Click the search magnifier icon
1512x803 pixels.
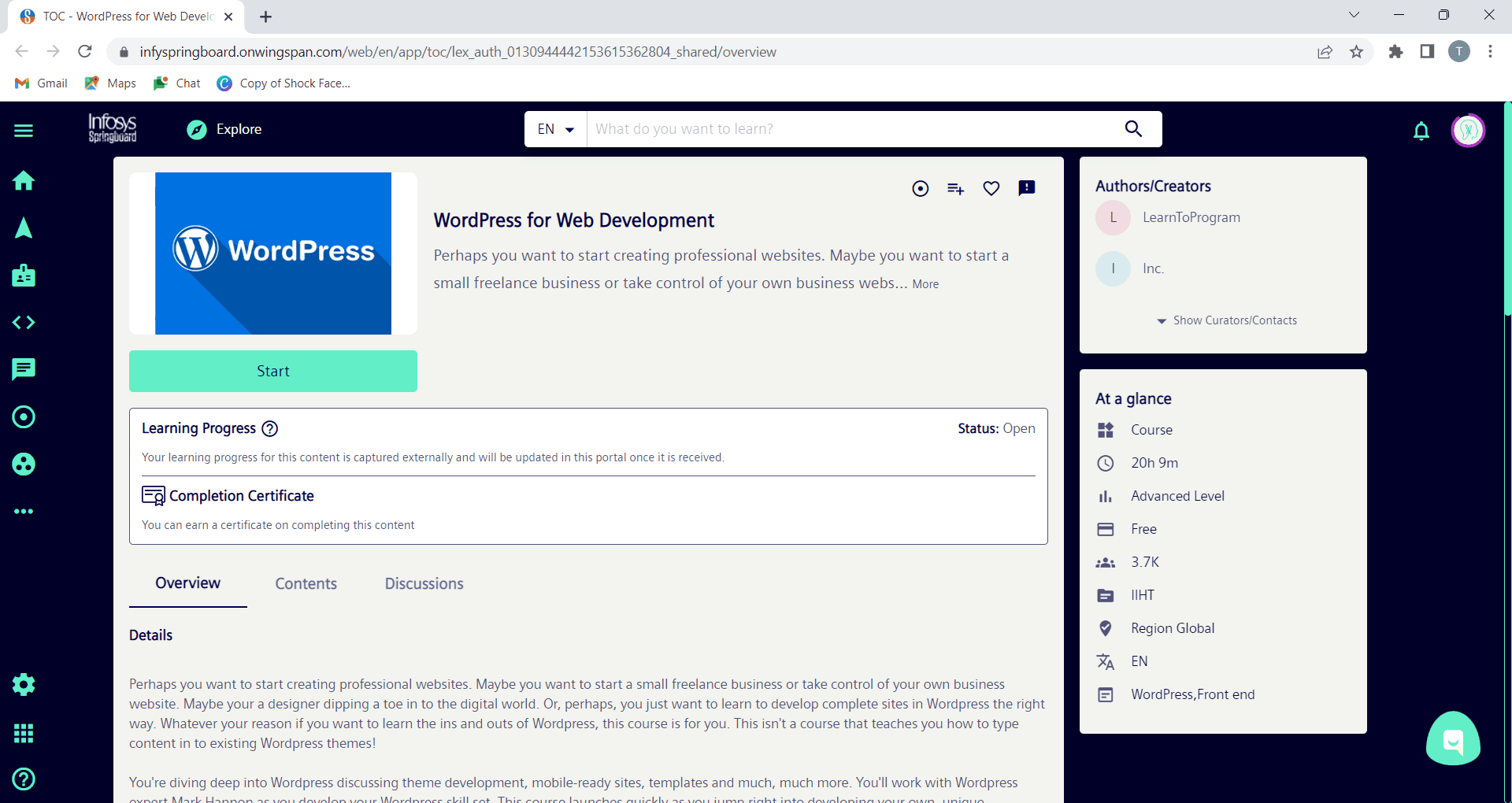1133,128
